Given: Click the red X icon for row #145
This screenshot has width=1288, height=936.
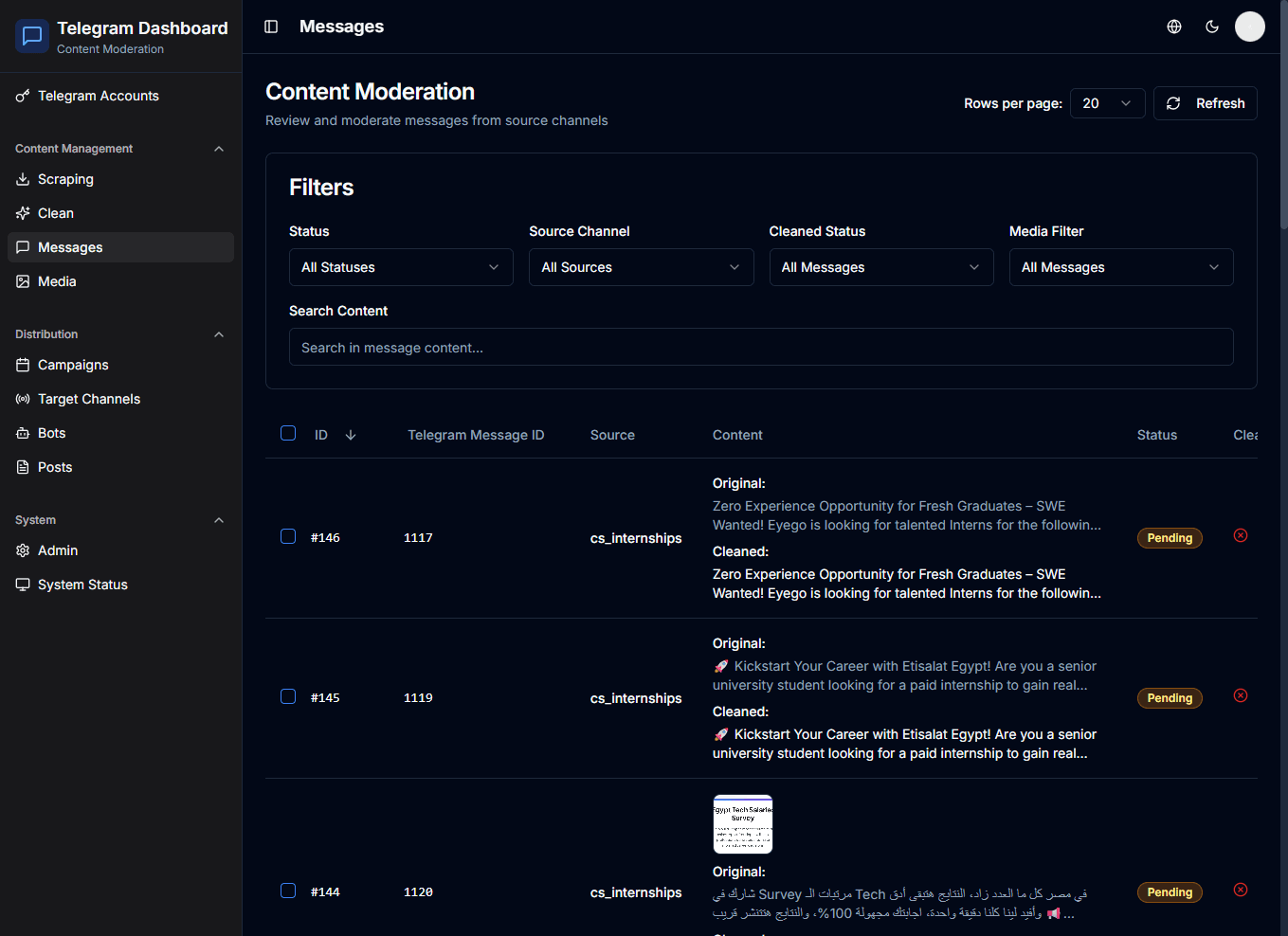Looking at the screenshot, I should pos(1241,695).
